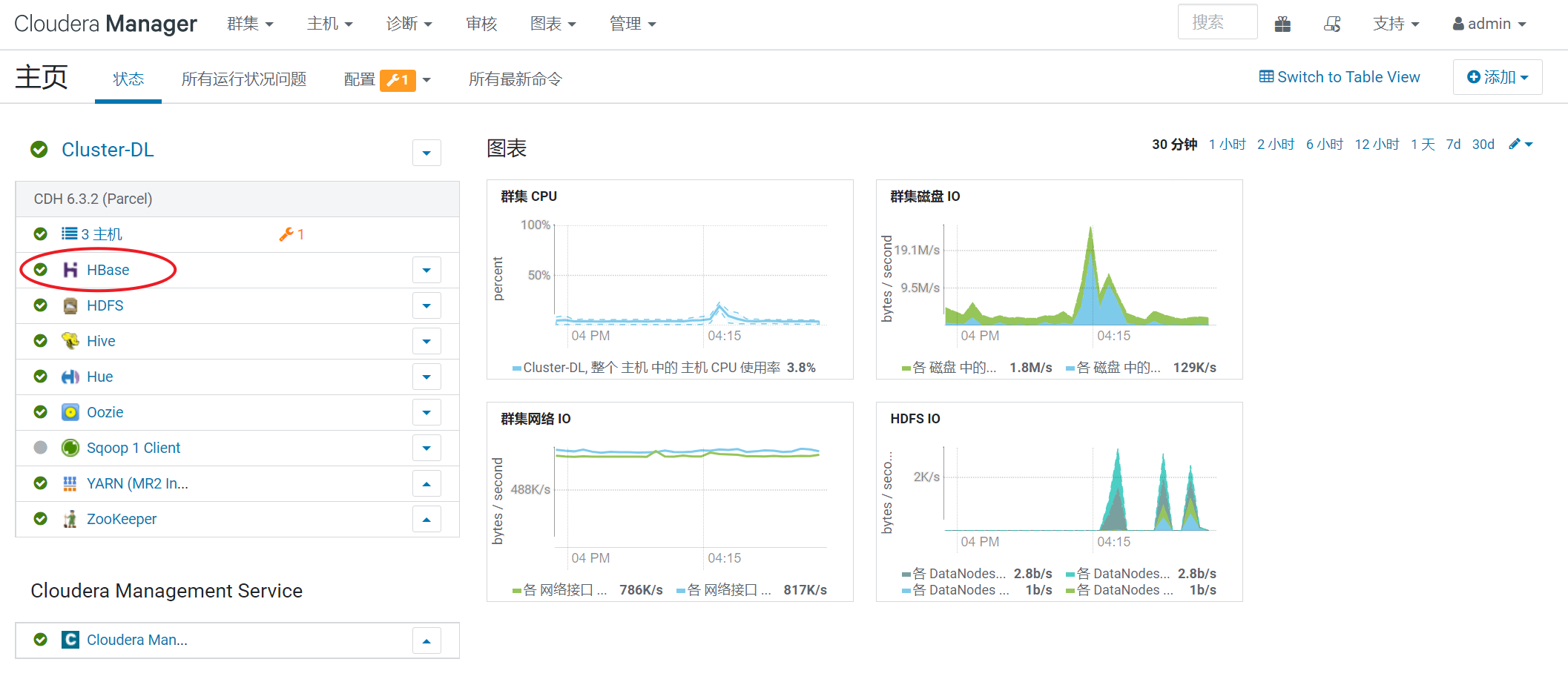Select the 所有最新命令 tab

click(515, 79)
